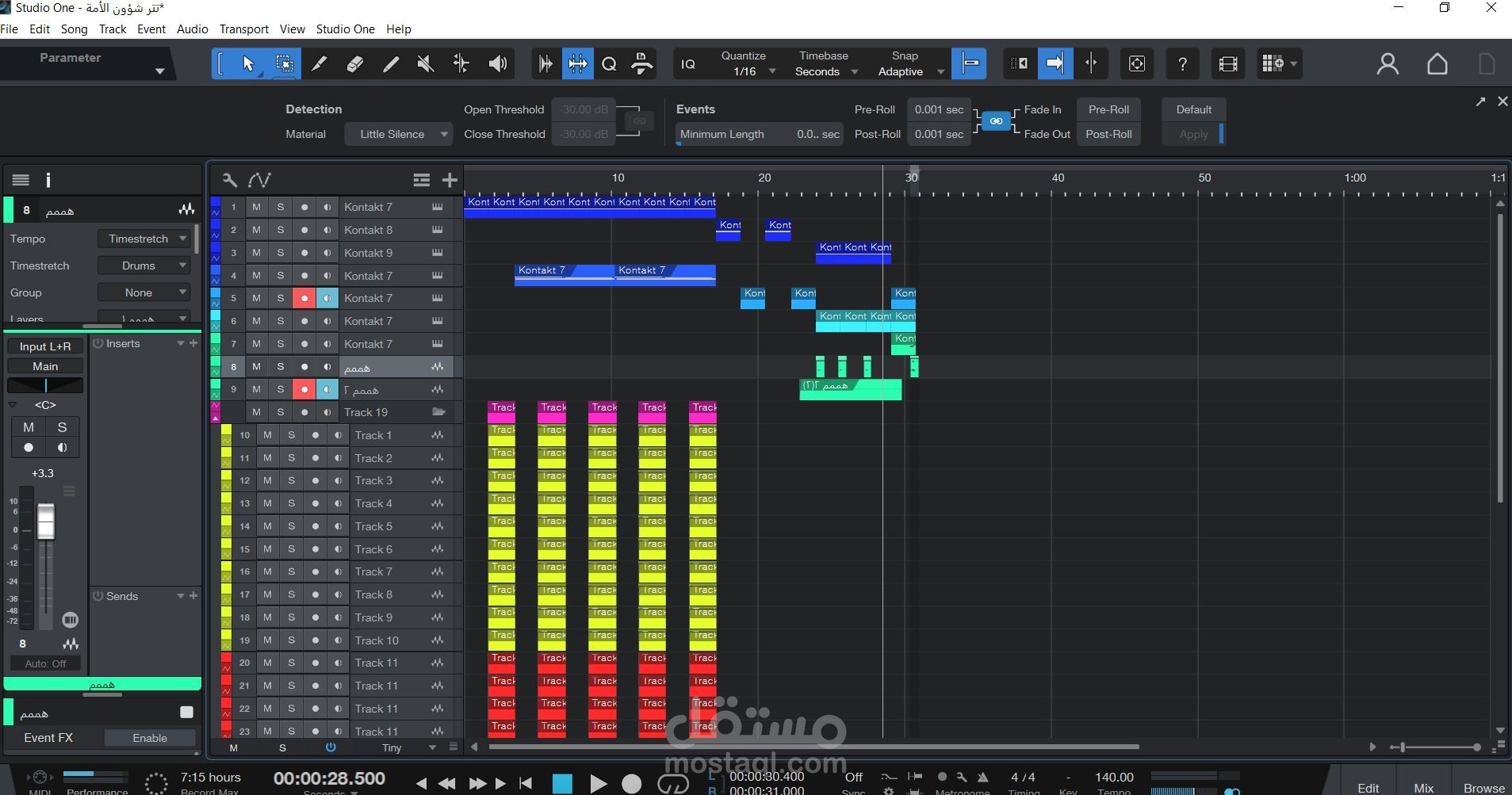Select the Arrow tool
This screenshot has height=795, width=1512.
pos(248,64)
